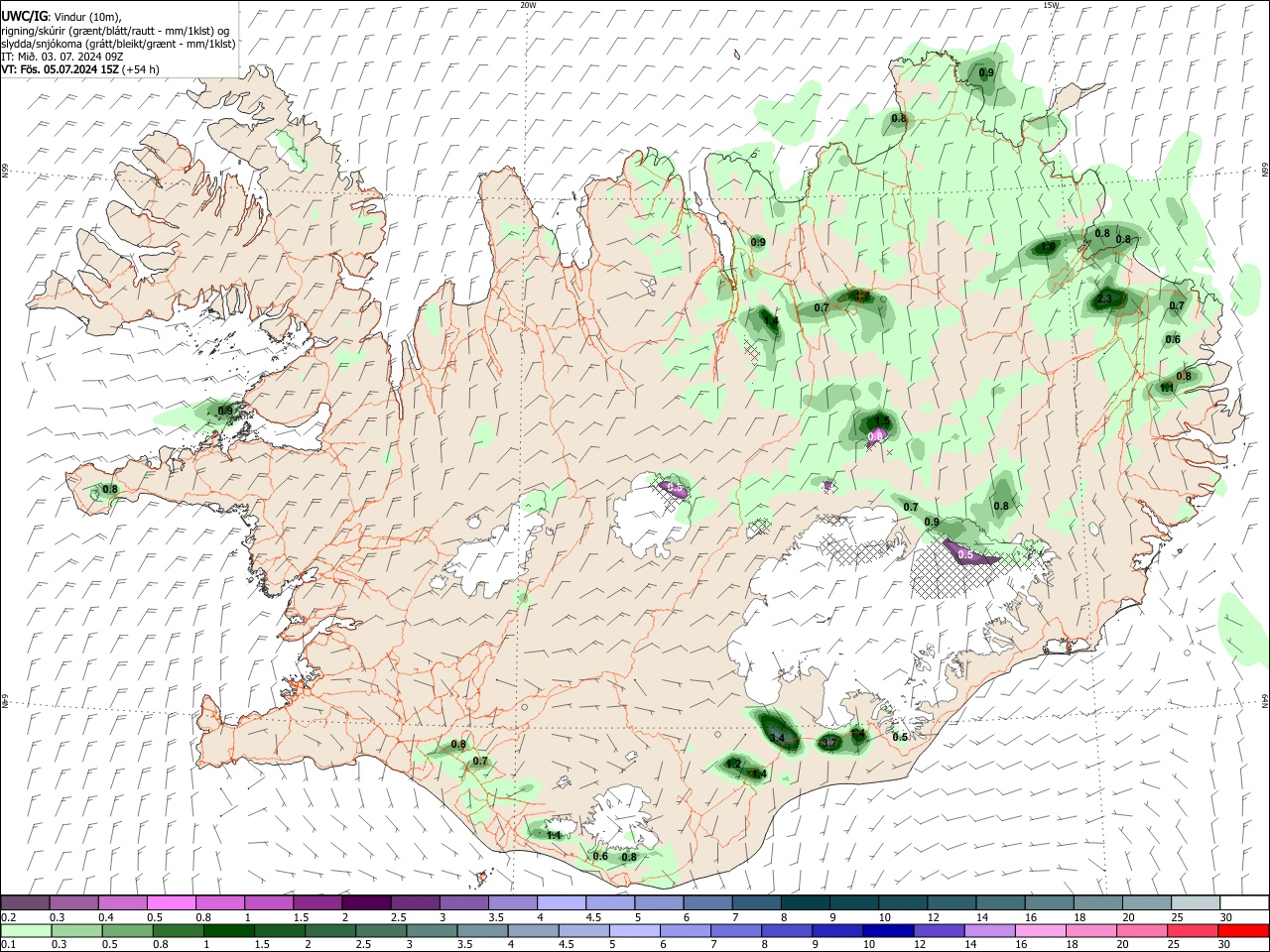The image size is (1270, 952).
Task: Click upper legend swatch between 6 and 7
Action: (x=707, y=902)
